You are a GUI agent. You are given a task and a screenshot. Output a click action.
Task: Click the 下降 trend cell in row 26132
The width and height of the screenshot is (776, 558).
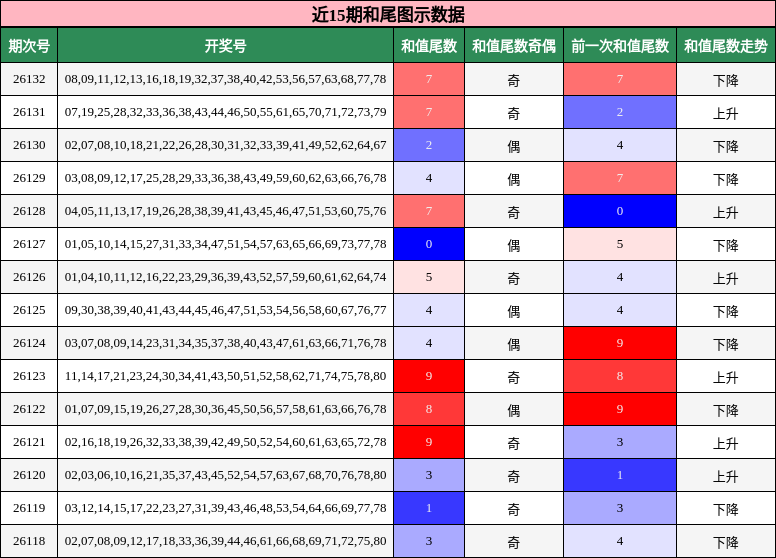(726, 79)
